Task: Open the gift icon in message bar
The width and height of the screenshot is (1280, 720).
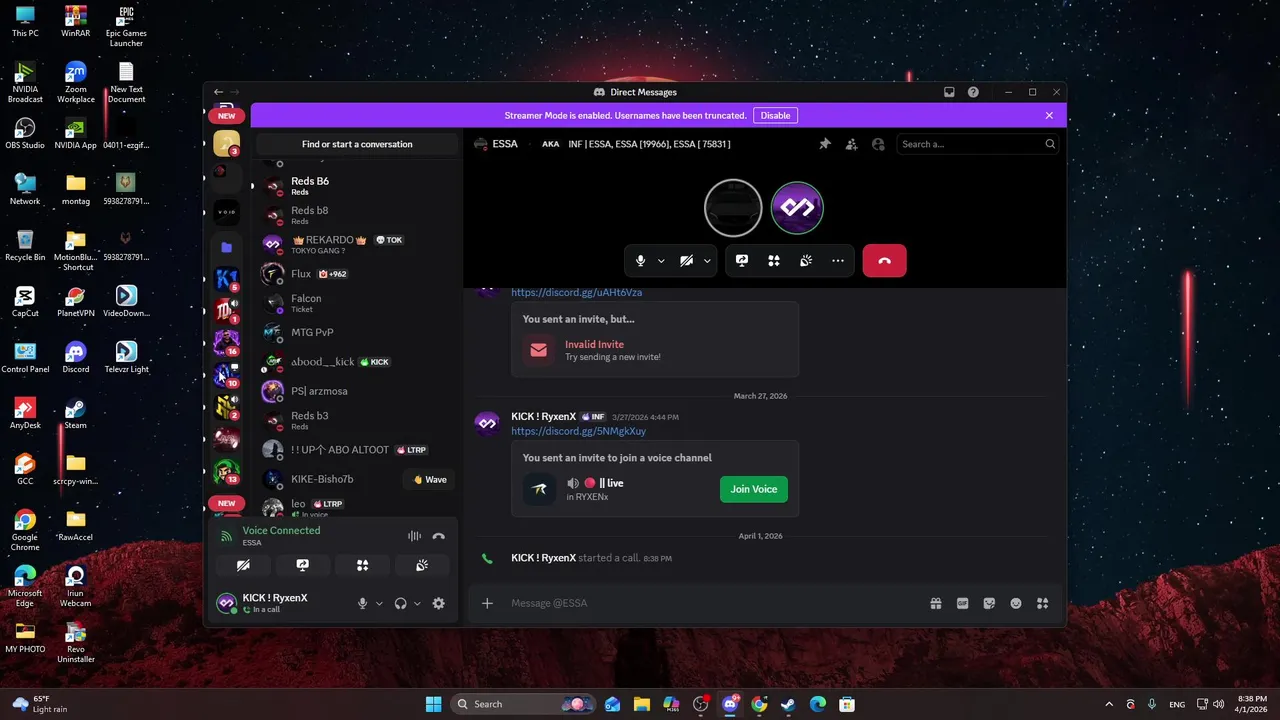Action: (936, 603)
